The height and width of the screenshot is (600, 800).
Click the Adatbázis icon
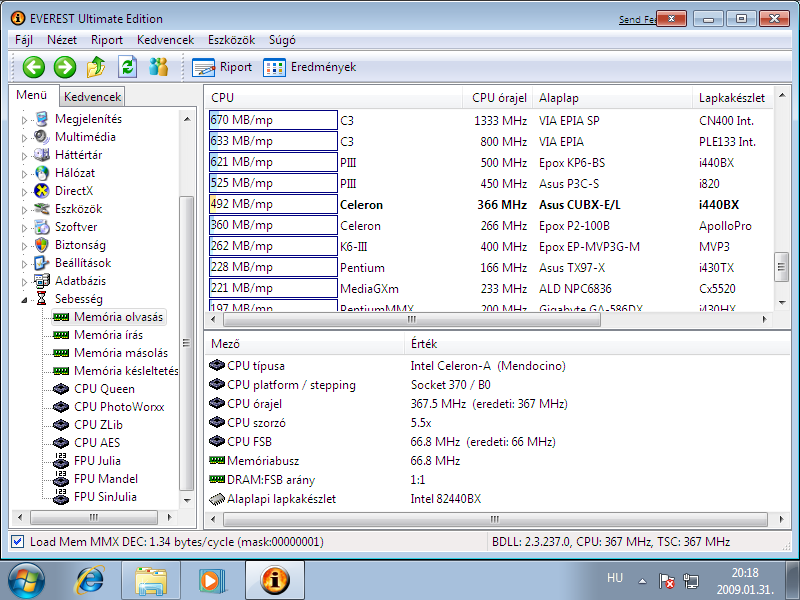point(42,281)
